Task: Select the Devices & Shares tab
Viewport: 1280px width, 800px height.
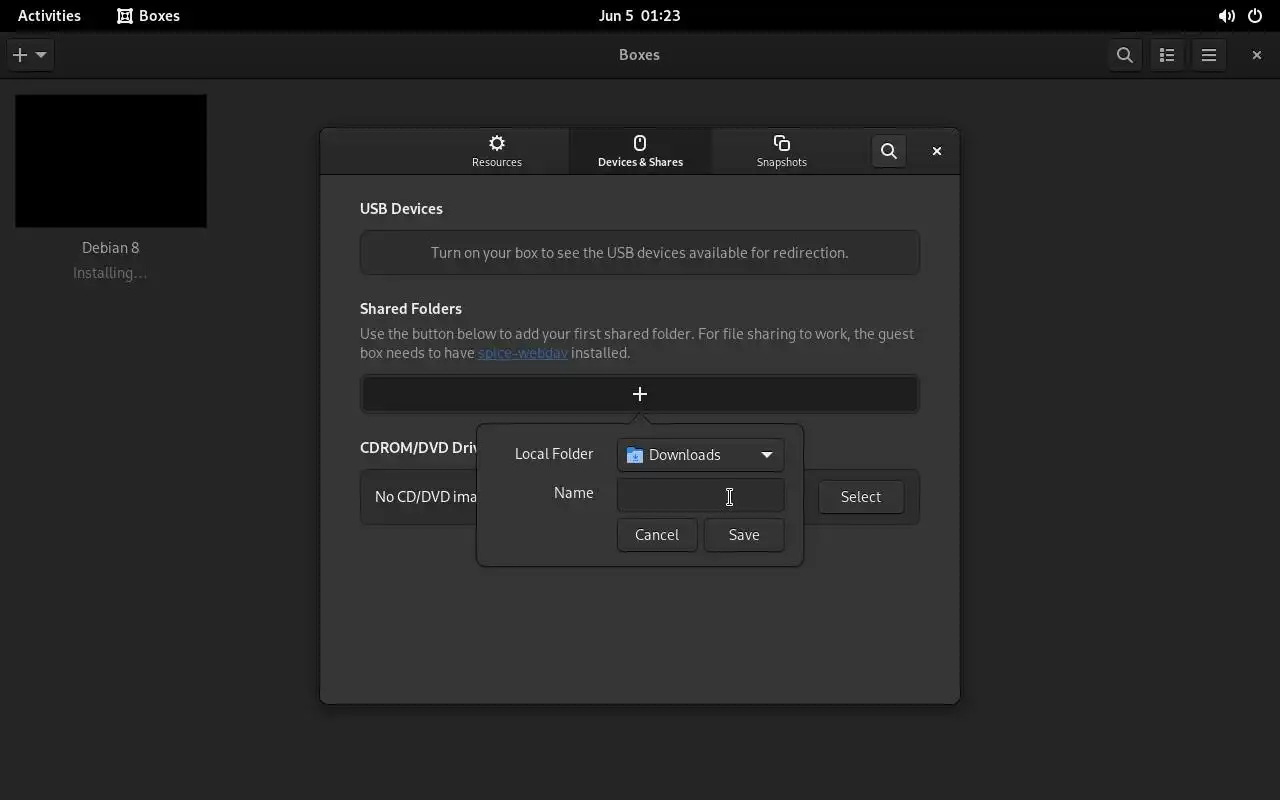Action: pos(640,151)
